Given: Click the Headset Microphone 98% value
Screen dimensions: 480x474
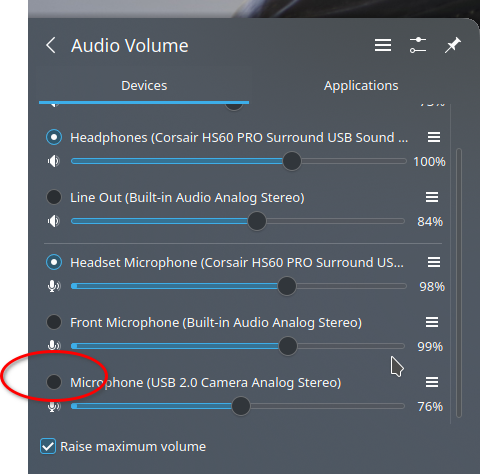Looking at the screenshot, I should click(x=432, y=287).
